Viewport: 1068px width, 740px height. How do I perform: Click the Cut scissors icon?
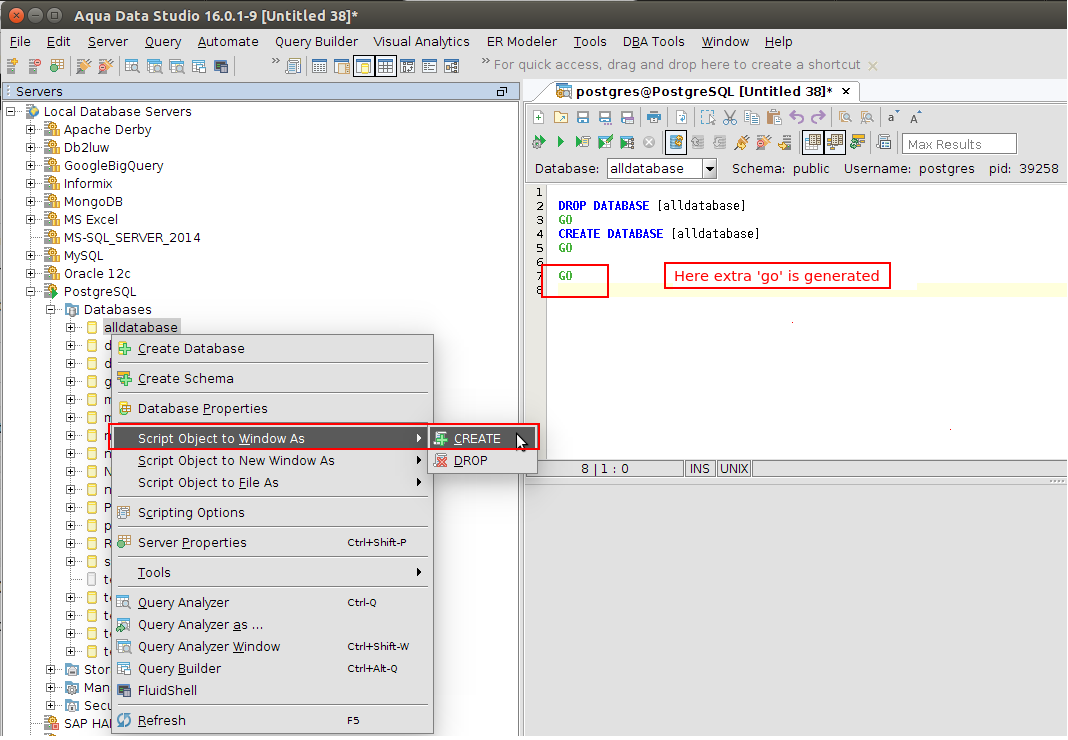[x=729, y=117]
